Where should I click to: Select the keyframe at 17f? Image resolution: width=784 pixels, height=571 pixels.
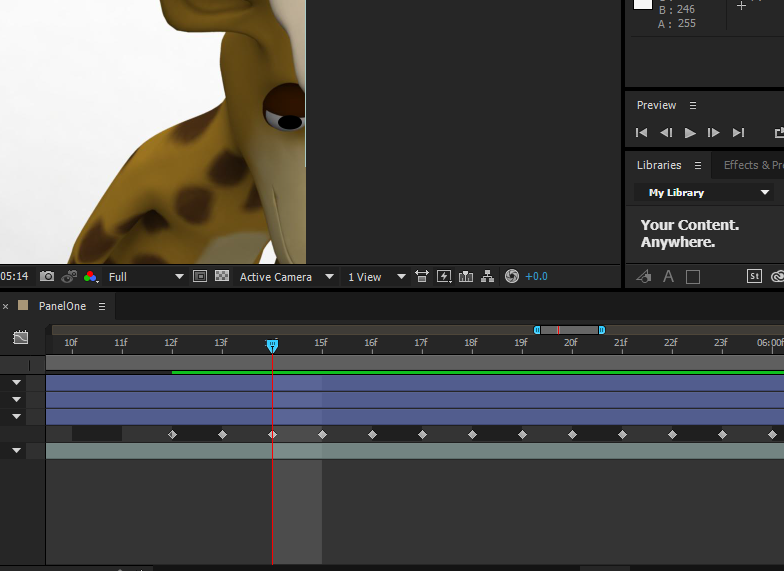pos(422,434)
